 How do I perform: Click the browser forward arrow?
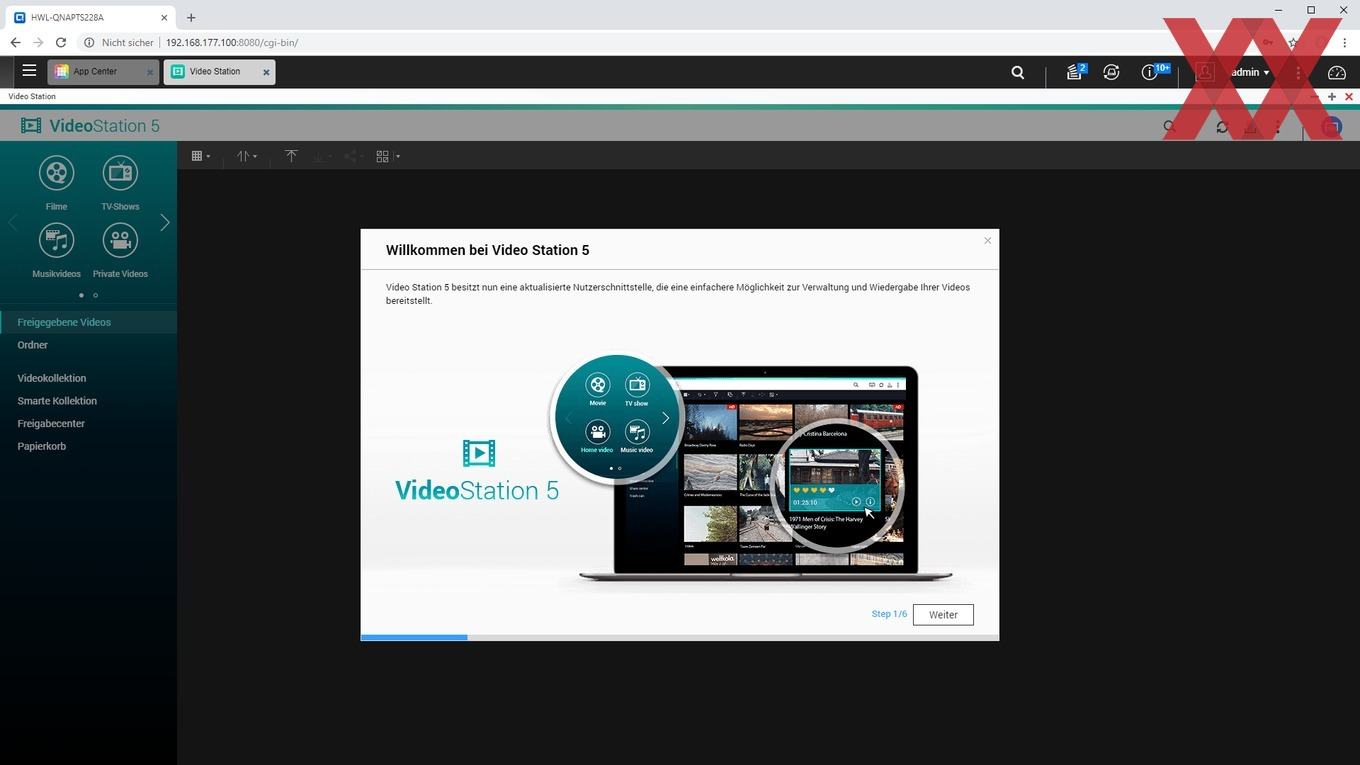[38, 42]
